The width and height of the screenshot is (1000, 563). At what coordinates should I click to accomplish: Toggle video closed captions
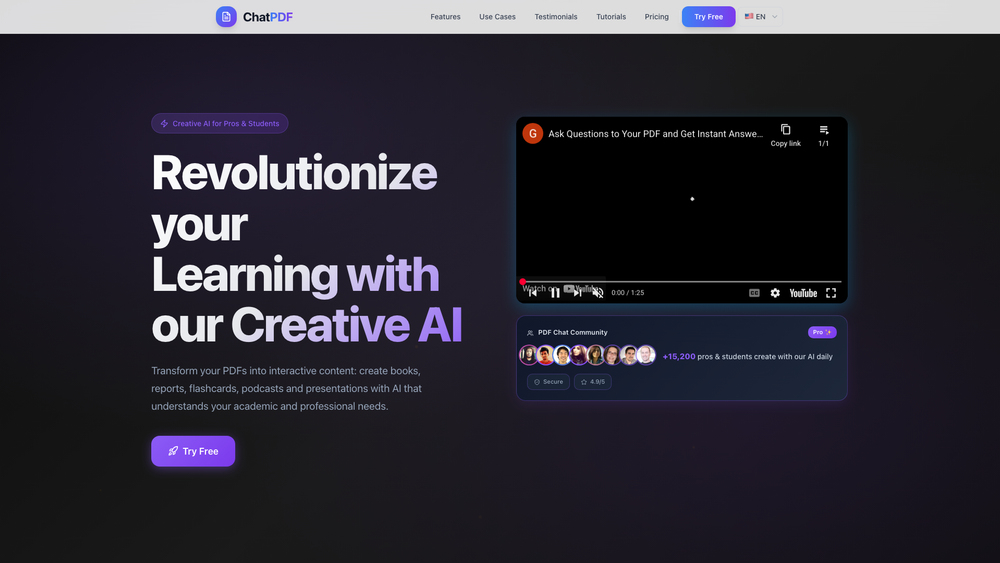point(754,293)
